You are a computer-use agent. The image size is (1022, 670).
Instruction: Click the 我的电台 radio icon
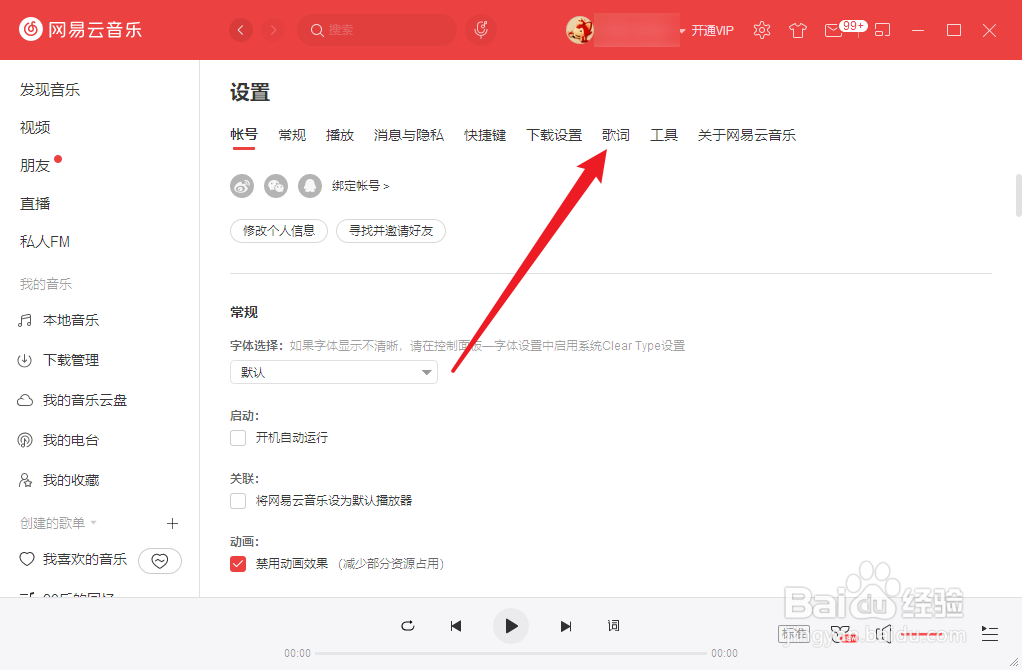[25, 441]
